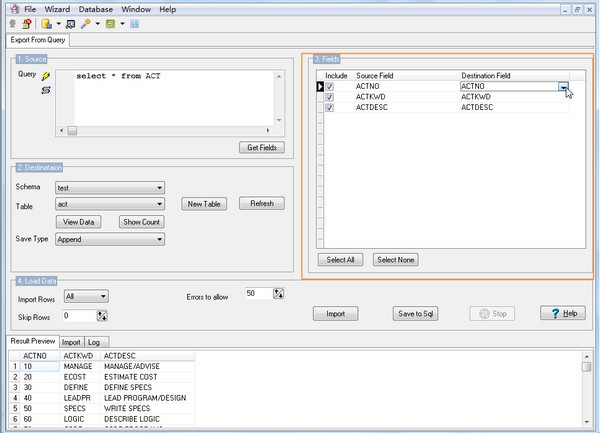
Task: Click the blue grid toolbar icon
Action: [134, 22]
